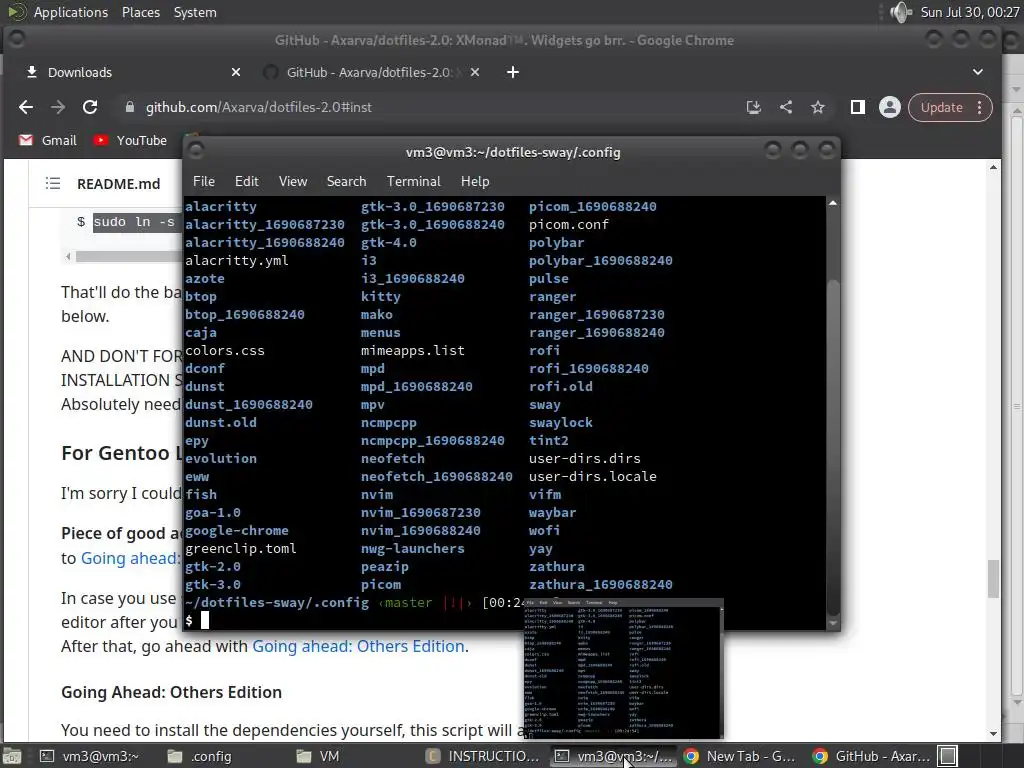Reload the GitHub page
Viewport: 1024px width, 768px height.
pyautogui.click(x=90, y=107)
